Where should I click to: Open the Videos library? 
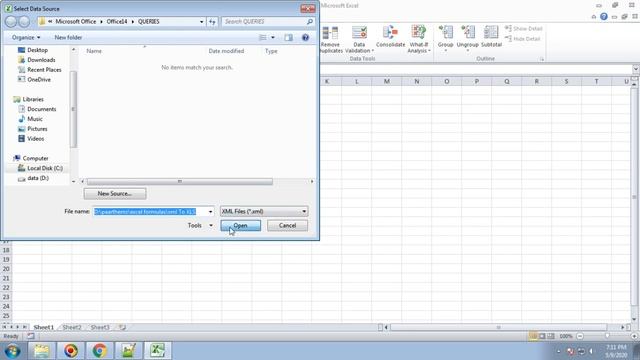point(31,139)
